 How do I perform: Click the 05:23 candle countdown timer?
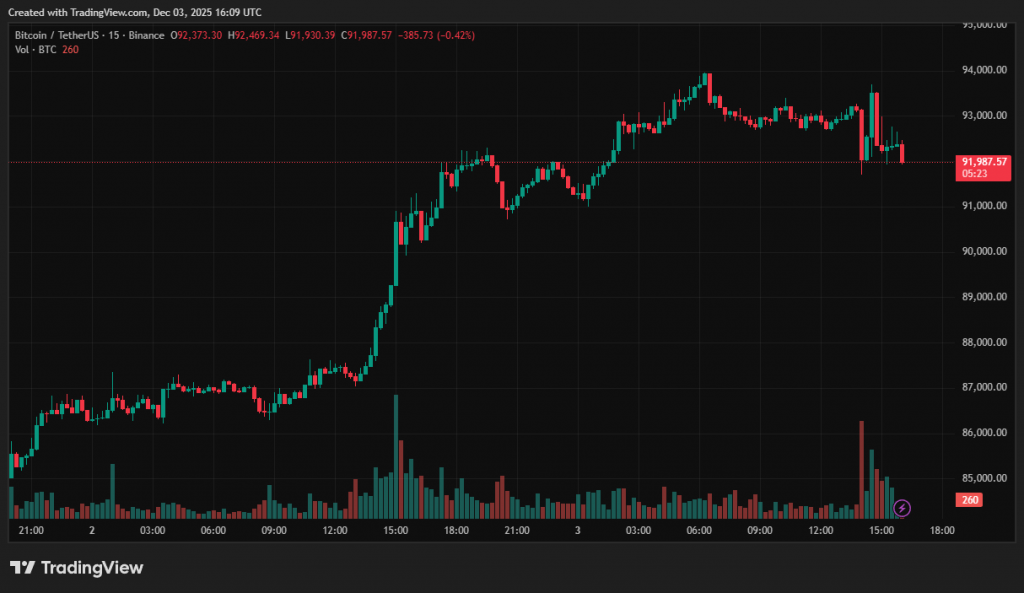pyautogui.click(x=975, y=173)
